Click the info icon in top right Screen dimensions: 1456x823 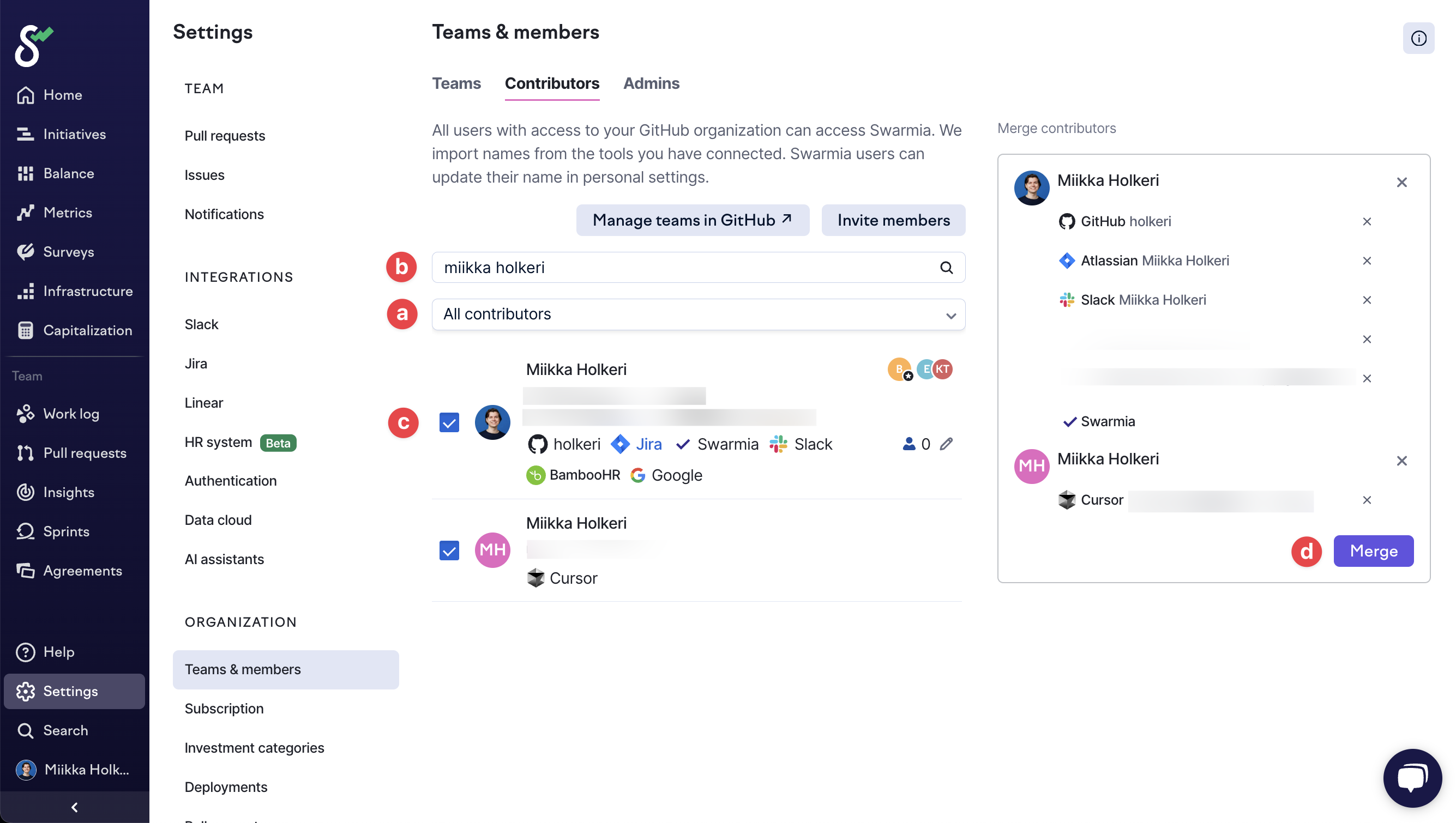(1417, 39)
